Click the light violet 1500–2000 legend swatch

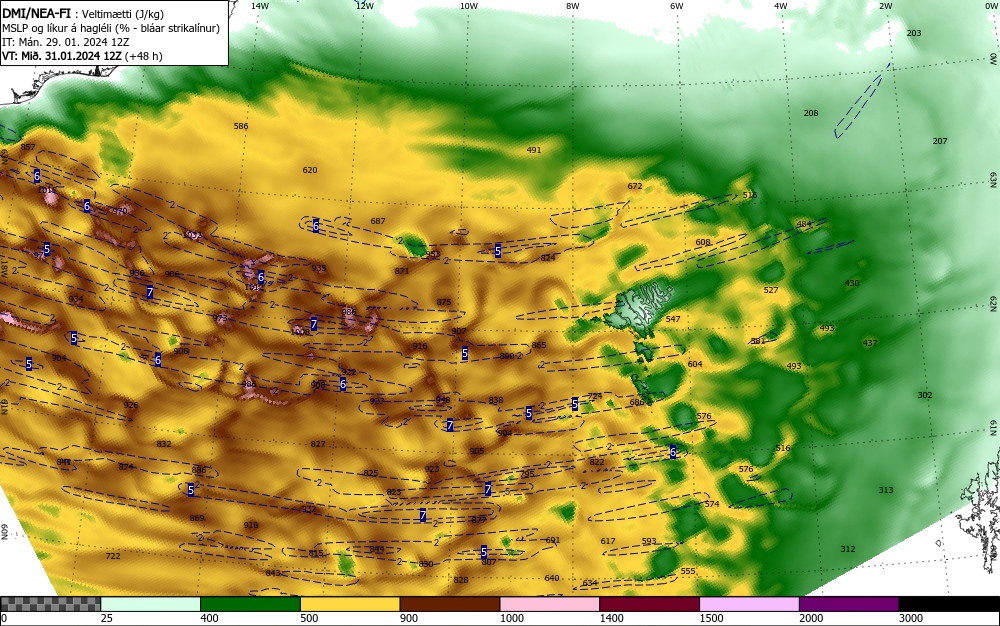click(x=749, y=604)
